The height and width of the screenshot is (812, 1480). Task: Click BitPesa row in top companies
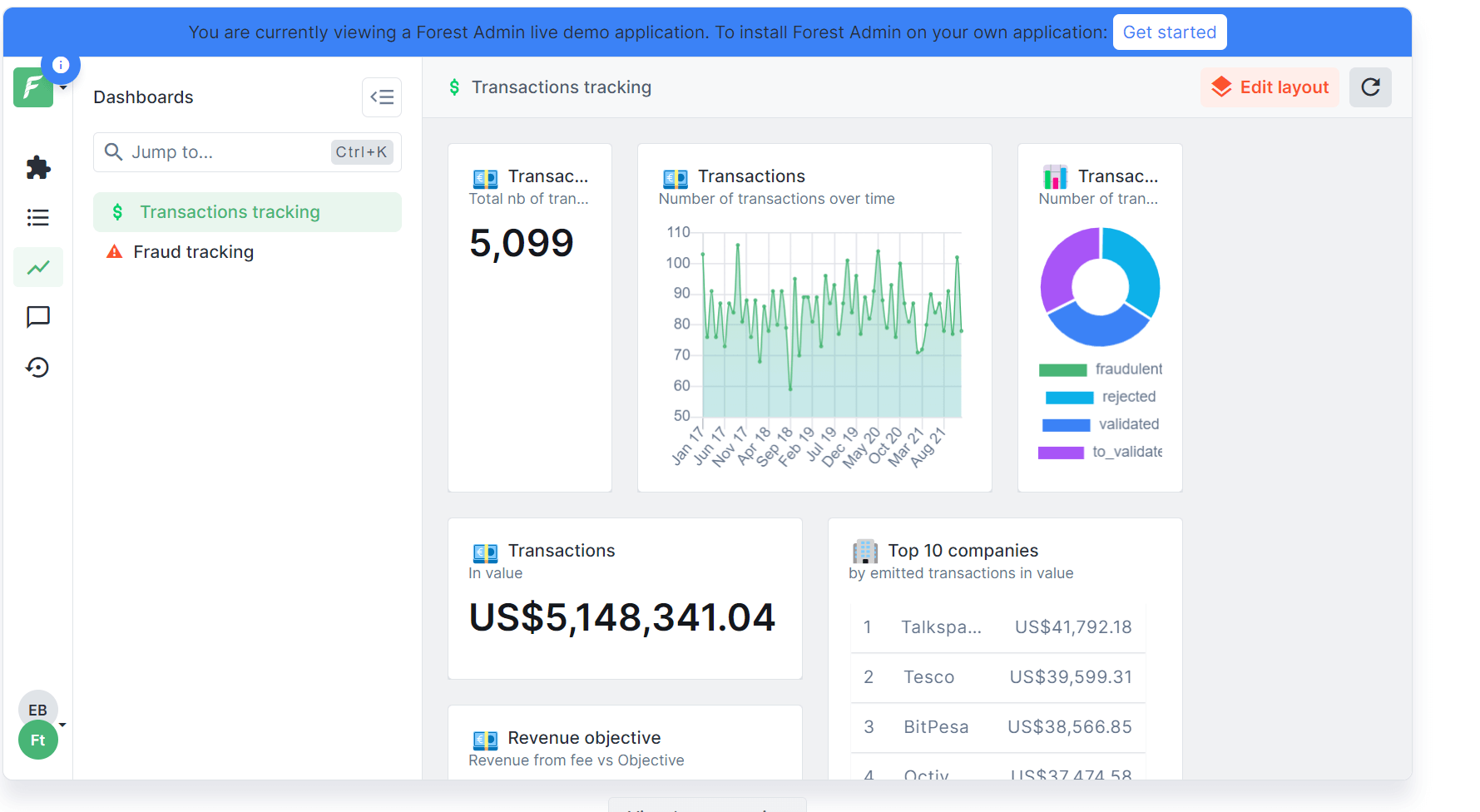pos(997,727)
